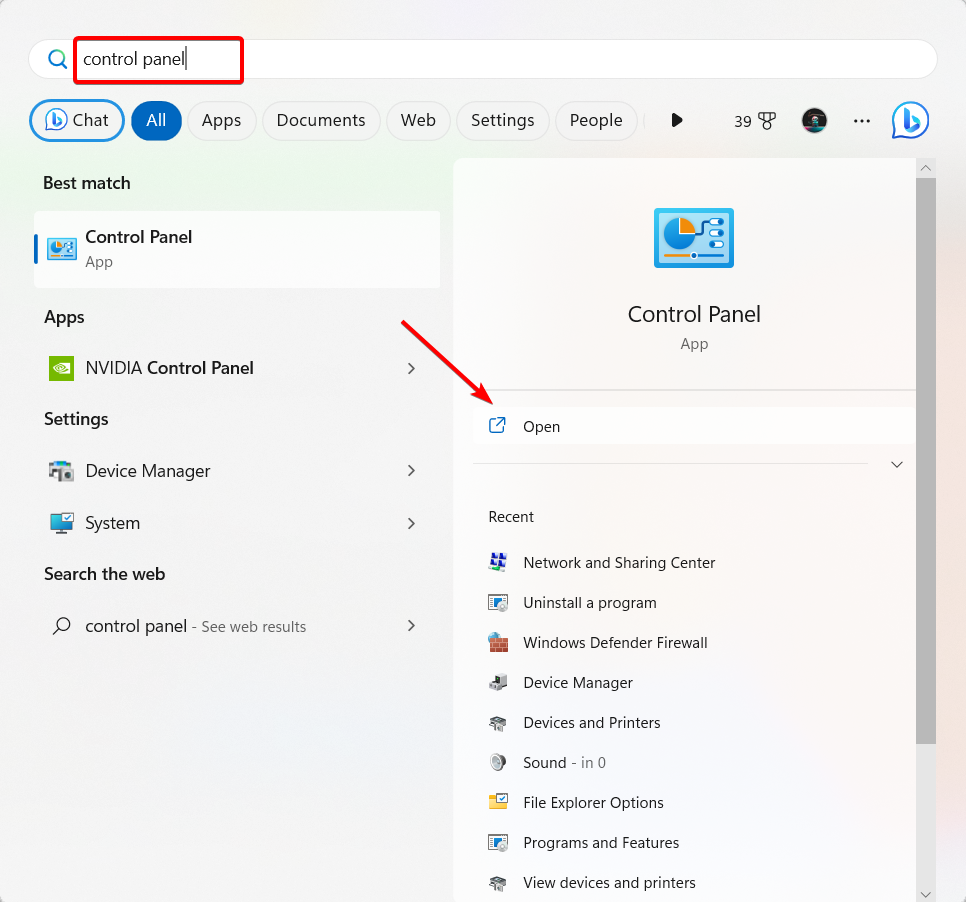This screenshot has height=902, width=966.
Task: Open Programs and Features
Action: (x=601, y=843)
